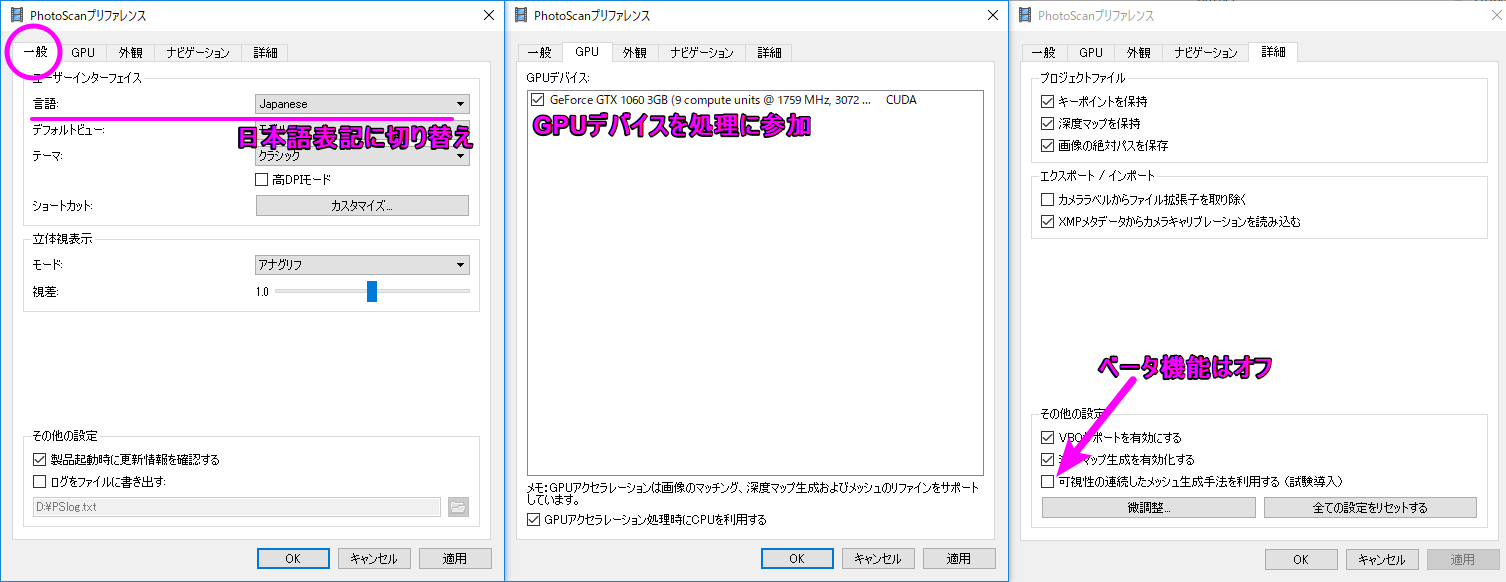Click the カスタマイズ... shortcut button
This screenshot has height=582, width=1506.
pos(362,206)
